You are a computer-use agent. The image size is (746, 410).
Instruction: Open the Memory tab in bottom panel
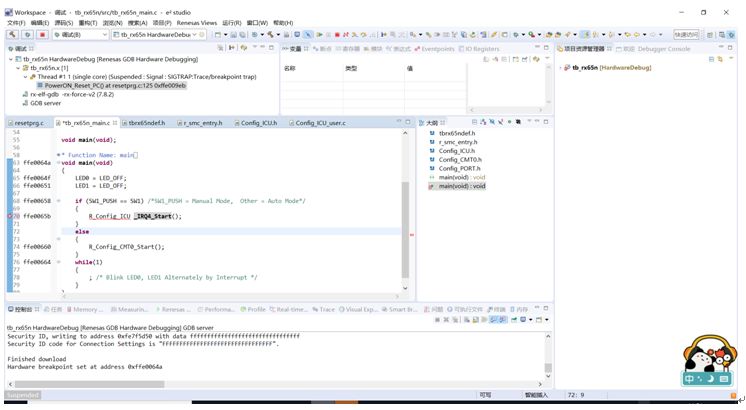pos(85,309)
